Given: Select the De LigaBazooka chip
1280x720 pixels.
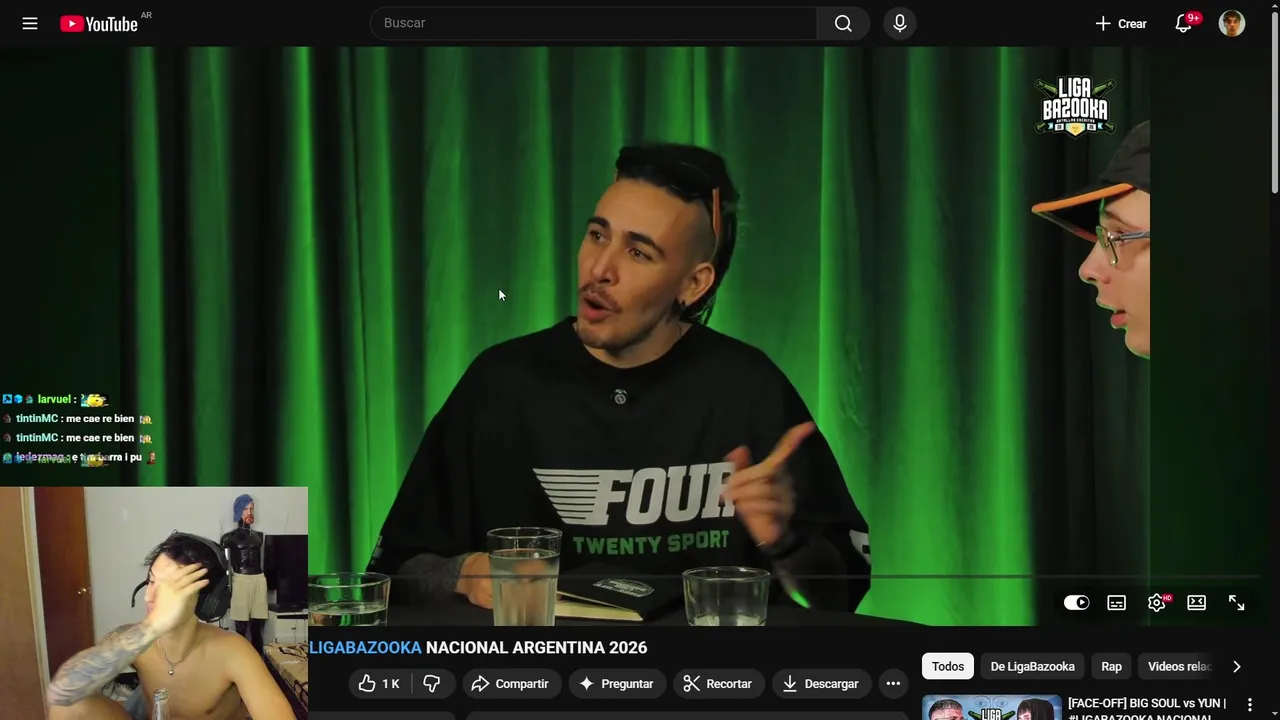Looking at the screenshot, I should (1032, 666).
